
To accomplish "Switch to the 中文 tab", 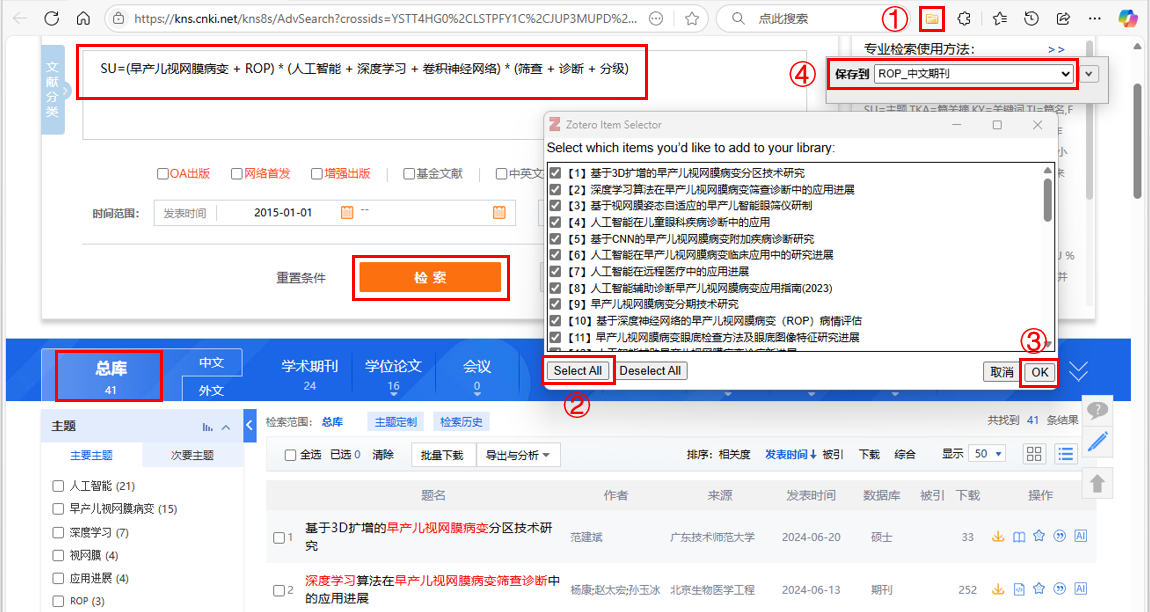I will click(x=211, y=363).
